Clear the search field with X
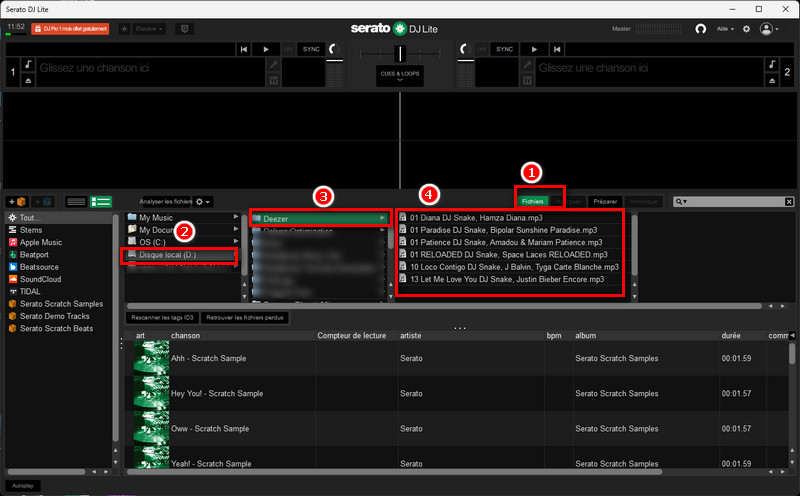 [789, 202]
